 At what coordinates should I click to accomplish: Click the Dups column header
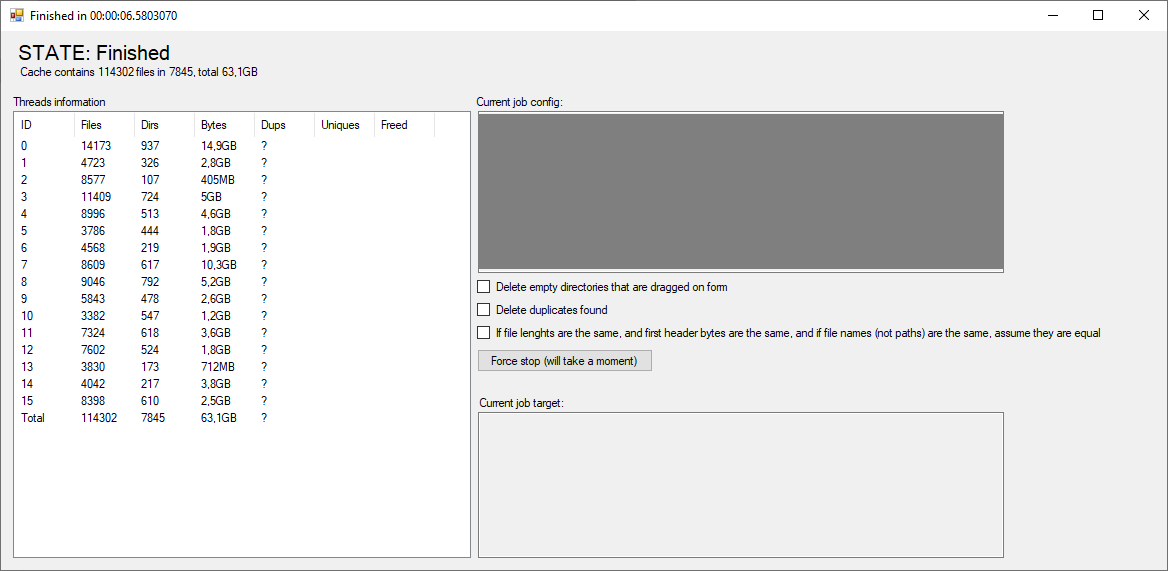click(x=285, y=125)
